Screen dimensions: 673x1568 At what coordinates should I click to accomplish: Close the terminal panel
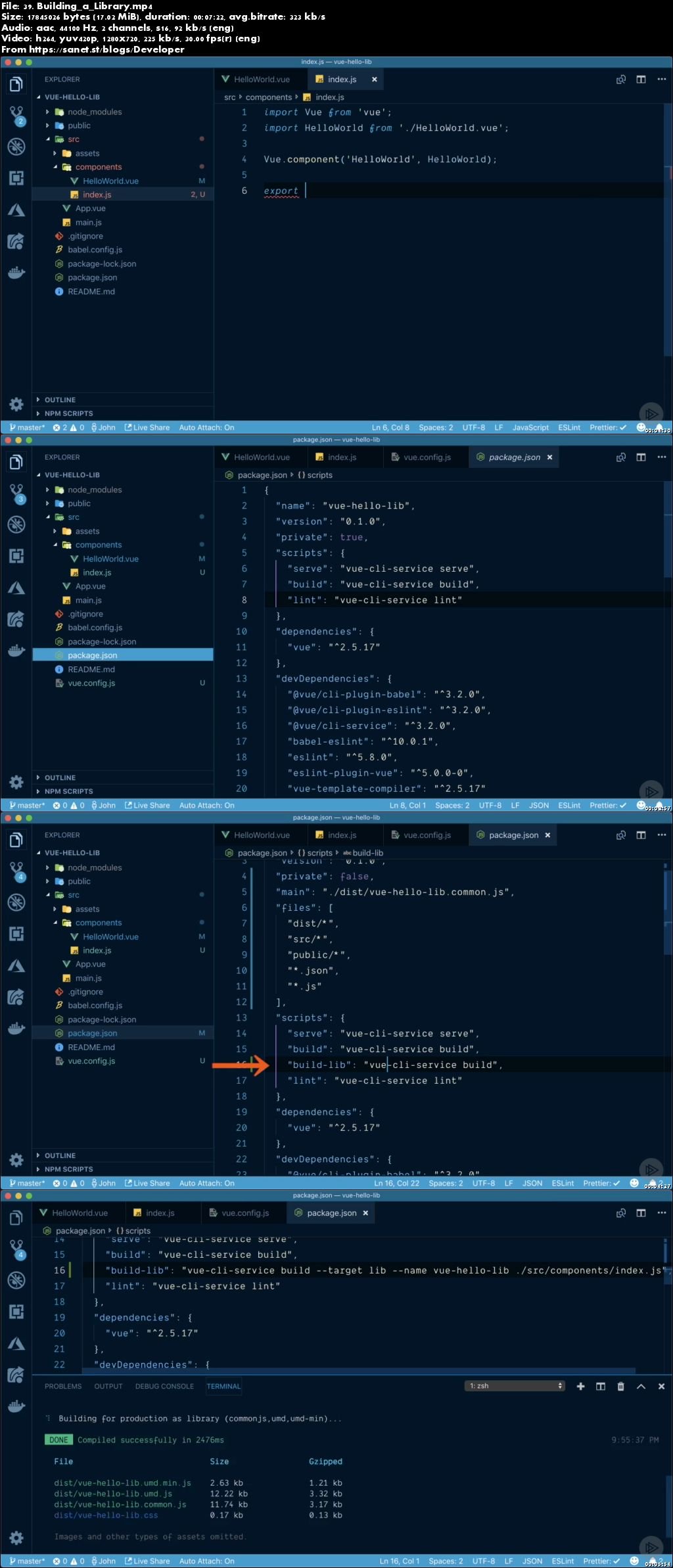[661, 1386]
